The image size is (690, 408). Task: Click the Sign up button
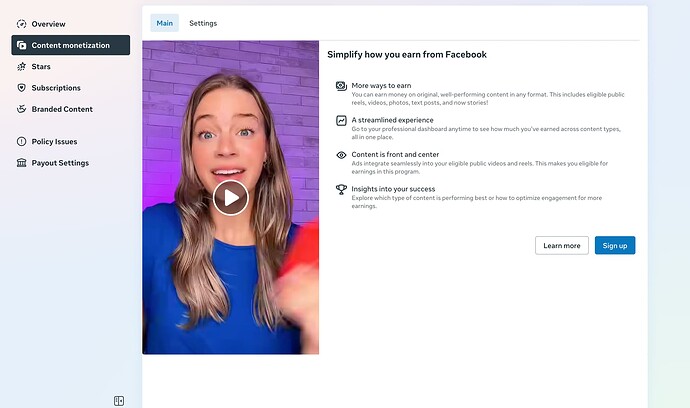pos(615,245)
